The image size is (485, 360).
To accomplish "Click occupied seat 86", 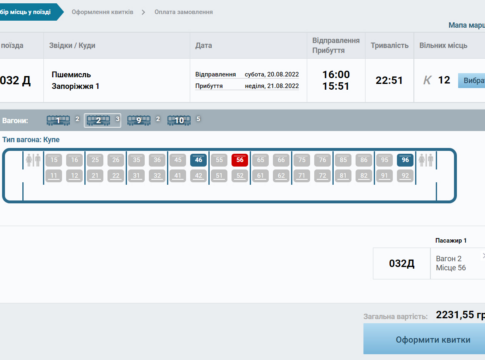I will (364, 160).
